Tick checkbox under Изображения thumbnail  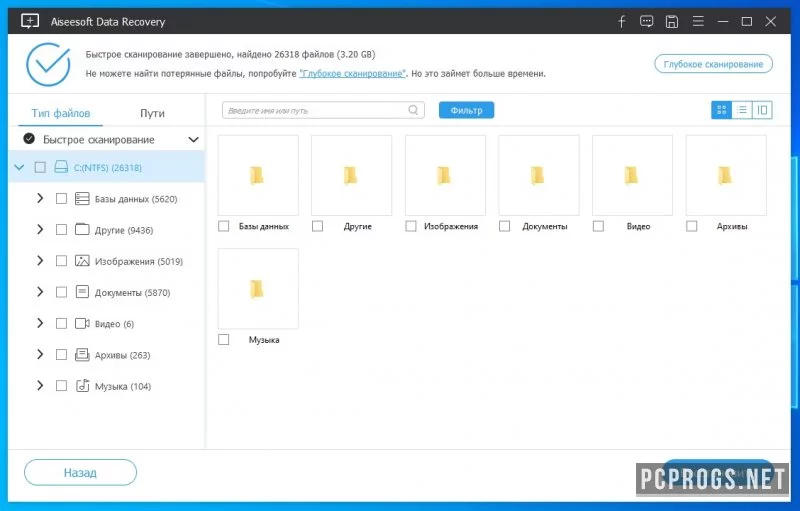point(411,226)
